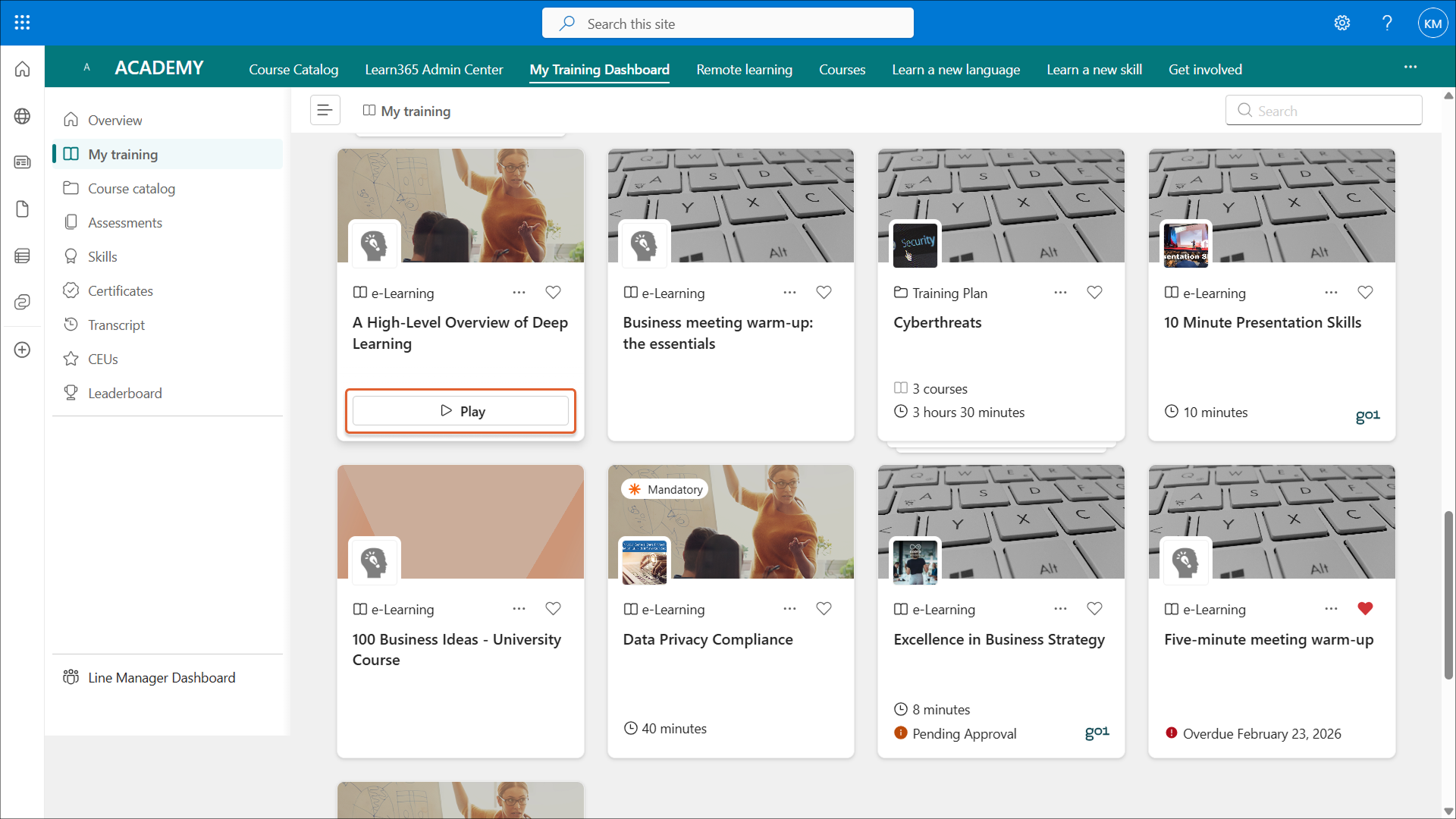Screen dimensions: 1456x819
Task: Favorite 100 Business Ideas course
Action: [554, 608]
